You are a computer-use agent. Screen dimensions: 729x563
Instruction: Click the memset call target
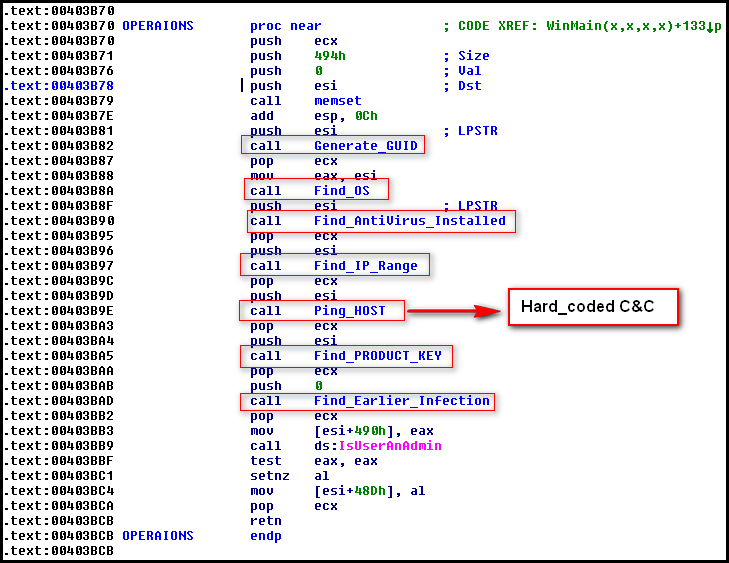pos(337,101)
